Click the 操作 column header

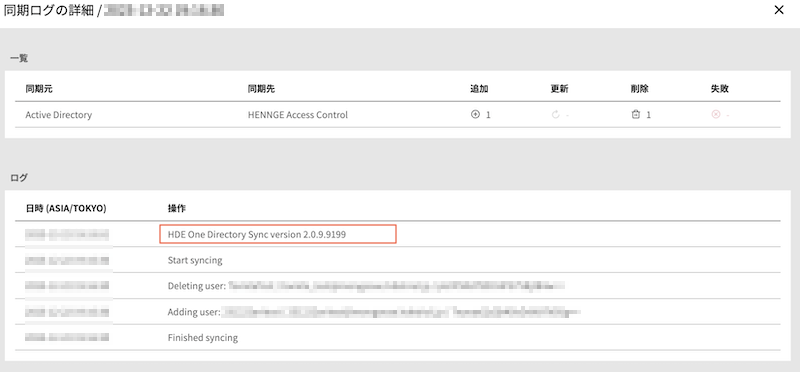click(176, 208)
